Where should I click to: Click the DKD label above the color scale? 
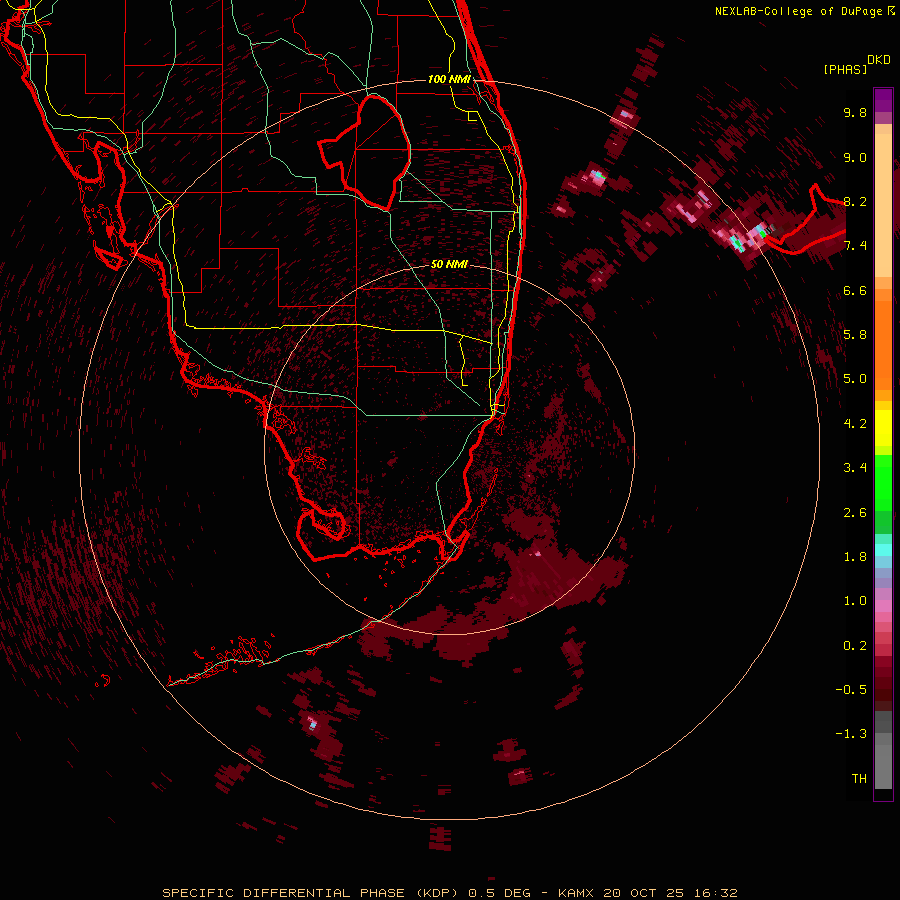[878, 60]
